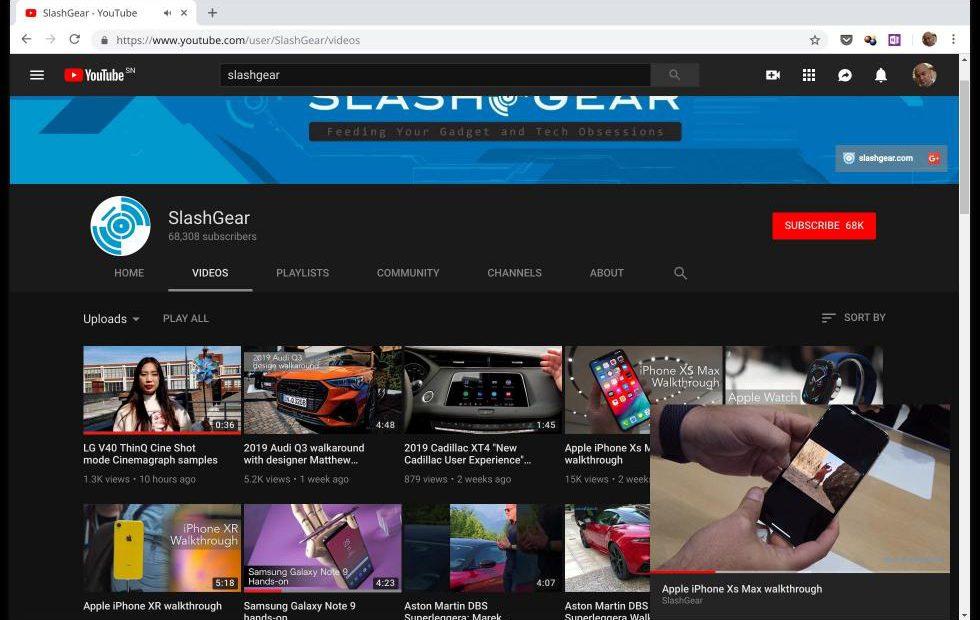Open the Community tab
Image resolution: width=980 pixels, height=620 pixels.
pyautogui.click(x=408, y=273)
